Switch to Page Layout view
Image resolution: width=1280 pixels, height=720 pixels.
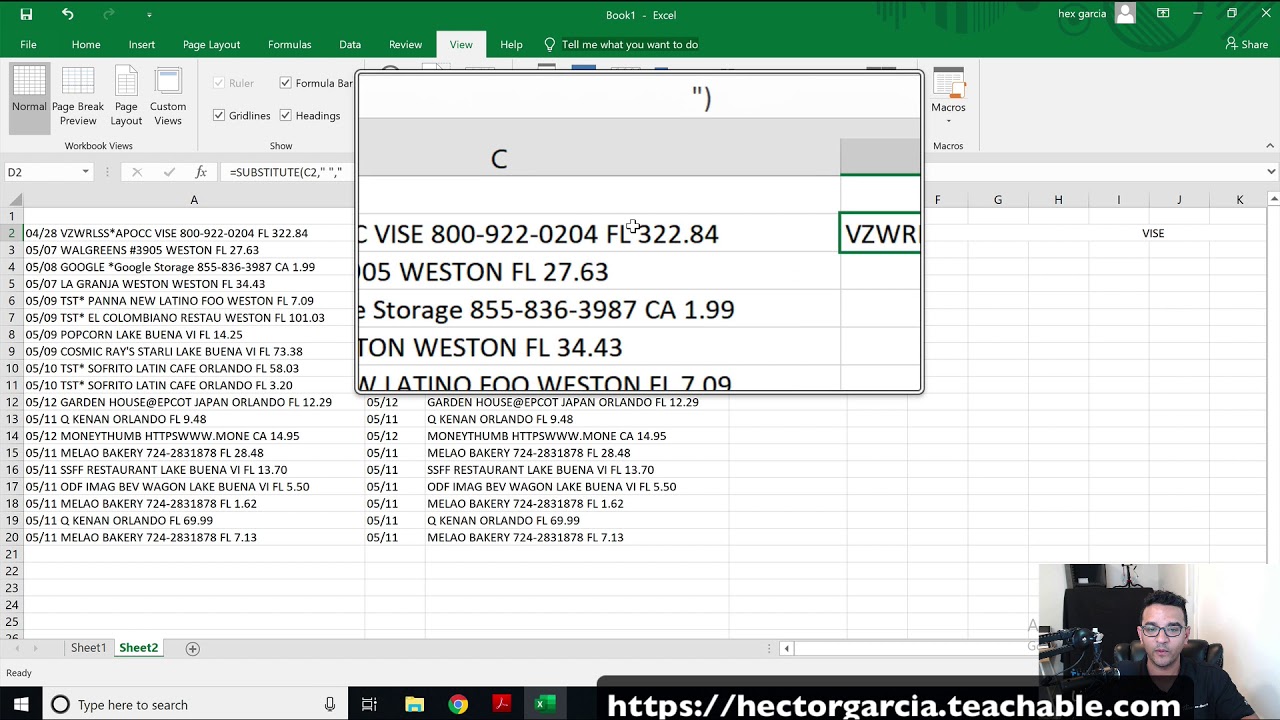click(126, 98)
